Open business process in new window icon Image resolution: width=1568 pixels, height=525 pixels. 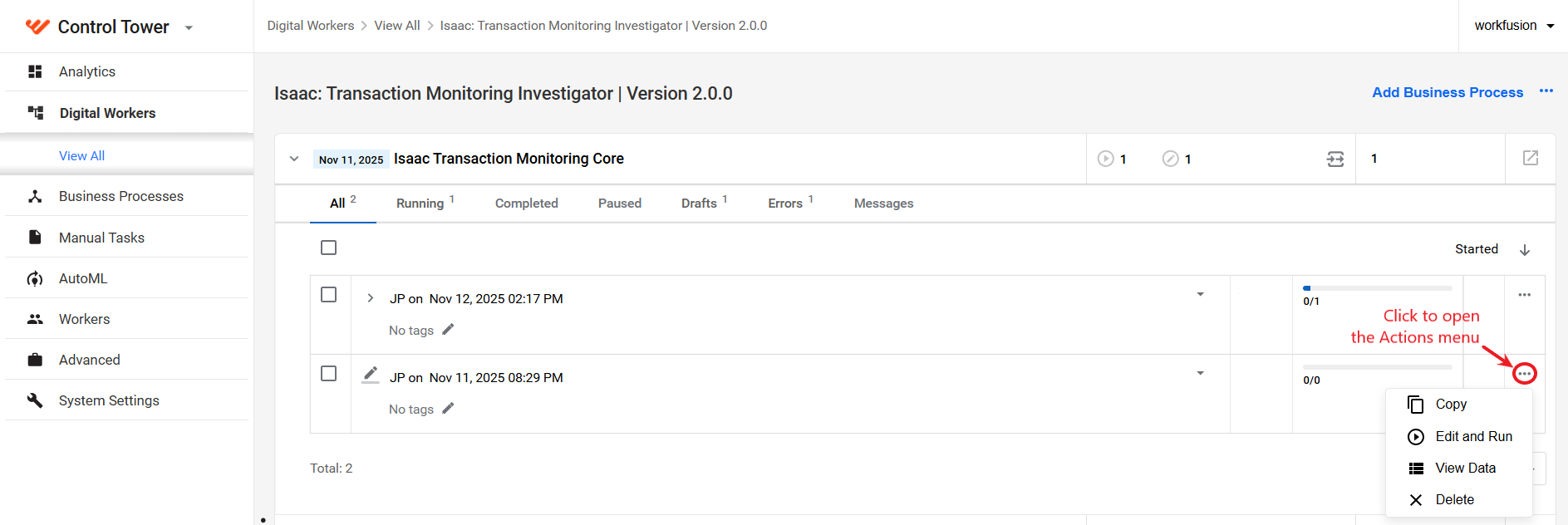pos(1531,158)
